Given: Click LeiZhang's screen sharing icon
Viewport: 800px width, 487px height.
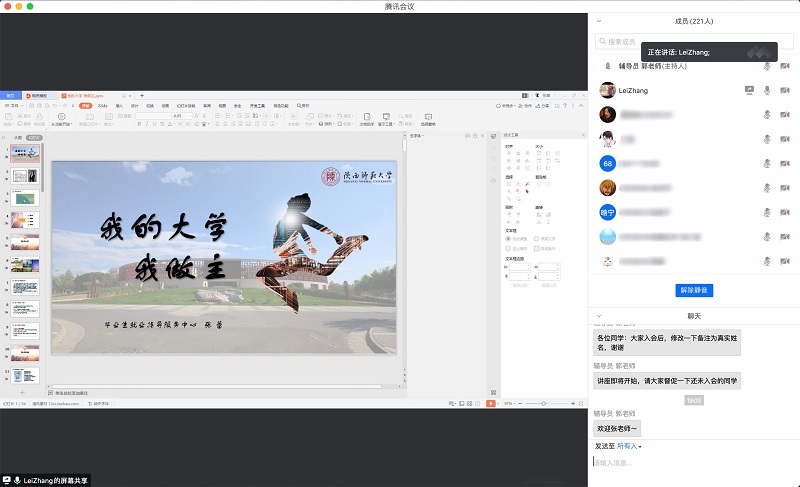Looking at the screenshot, I should [749, 90].
